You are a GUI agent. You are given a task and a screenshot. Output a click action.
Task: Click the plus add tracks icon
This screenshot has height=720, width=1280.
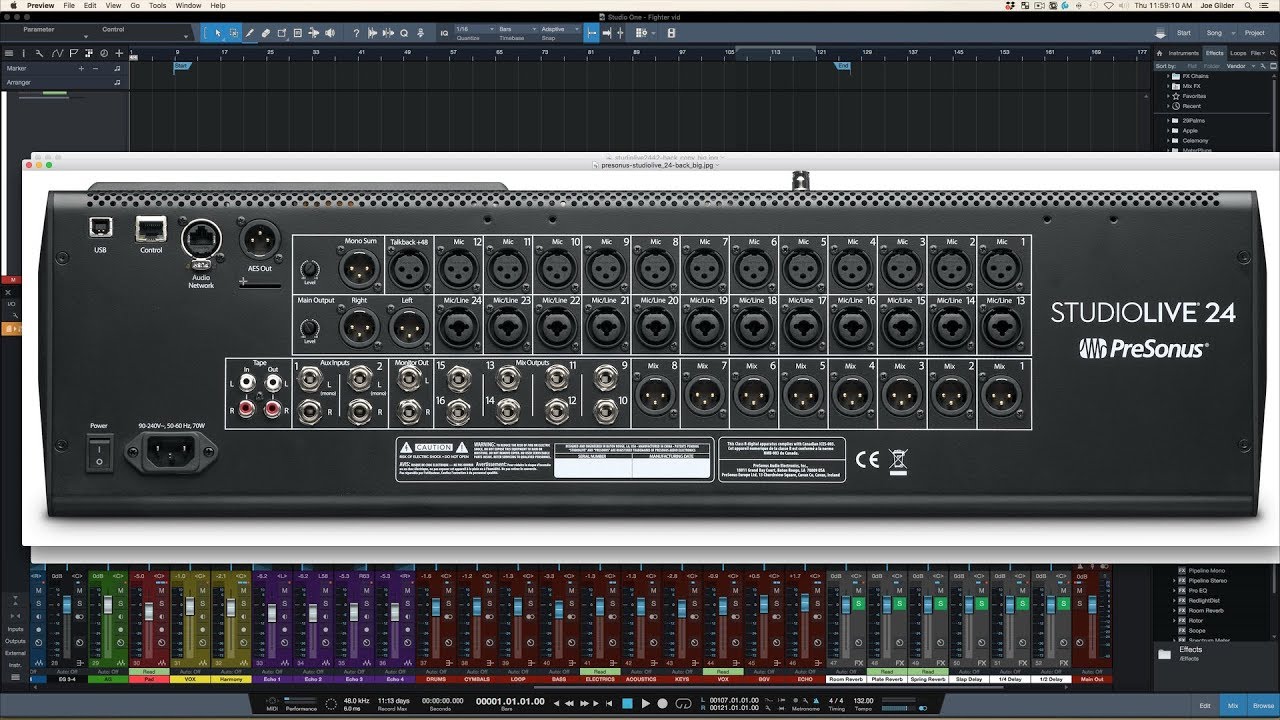point(119,53)
